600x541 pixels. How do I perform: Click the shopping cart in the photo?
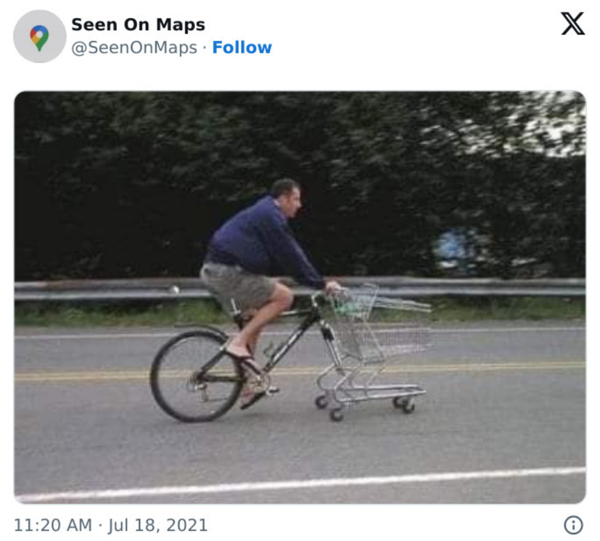(373, 350)
